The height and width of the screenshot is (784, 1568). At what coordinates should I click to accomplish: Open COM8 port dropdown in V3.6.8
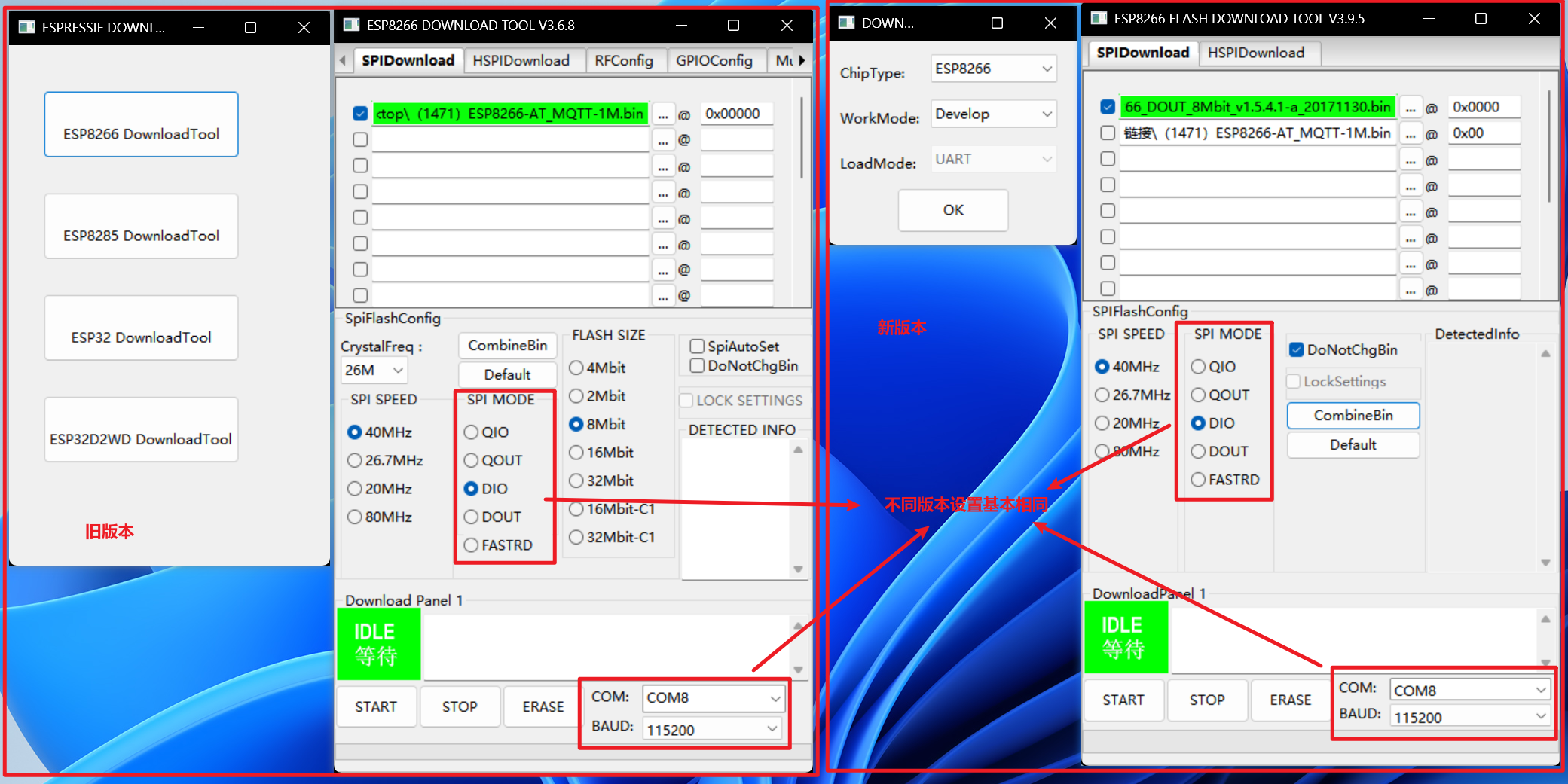[x=713, y=698]
